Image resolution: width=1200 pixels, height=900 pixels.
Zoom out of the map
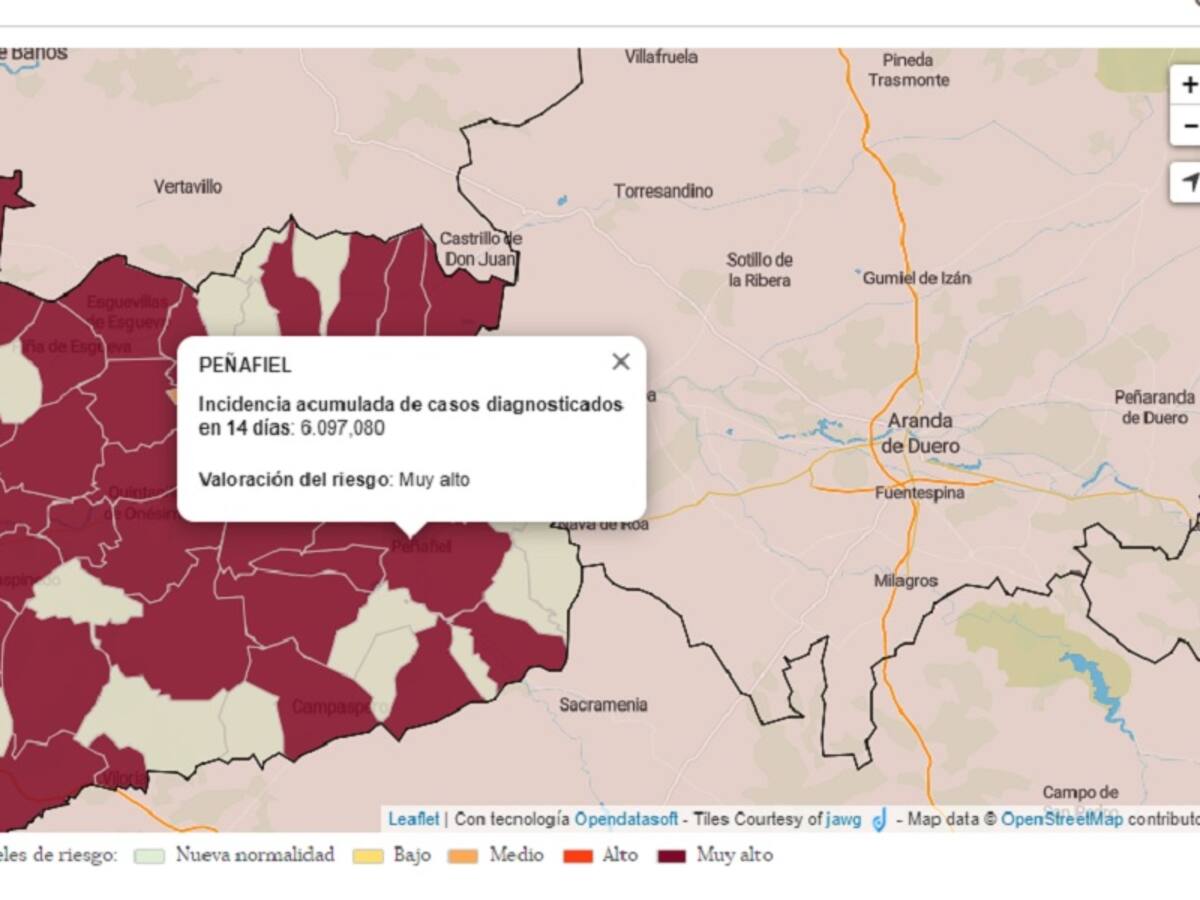[1188, 127]
